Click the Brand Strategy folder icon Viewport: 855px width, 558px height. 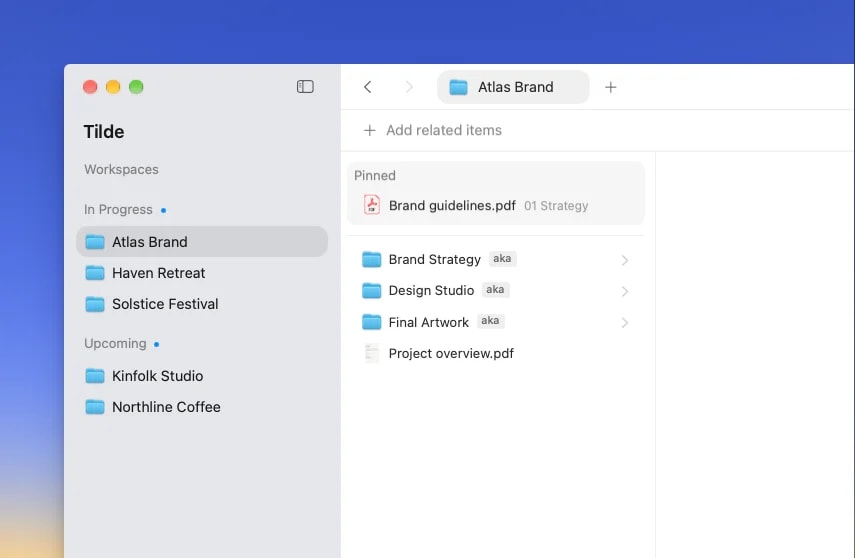pyautogui.click(x=372, y=259)
